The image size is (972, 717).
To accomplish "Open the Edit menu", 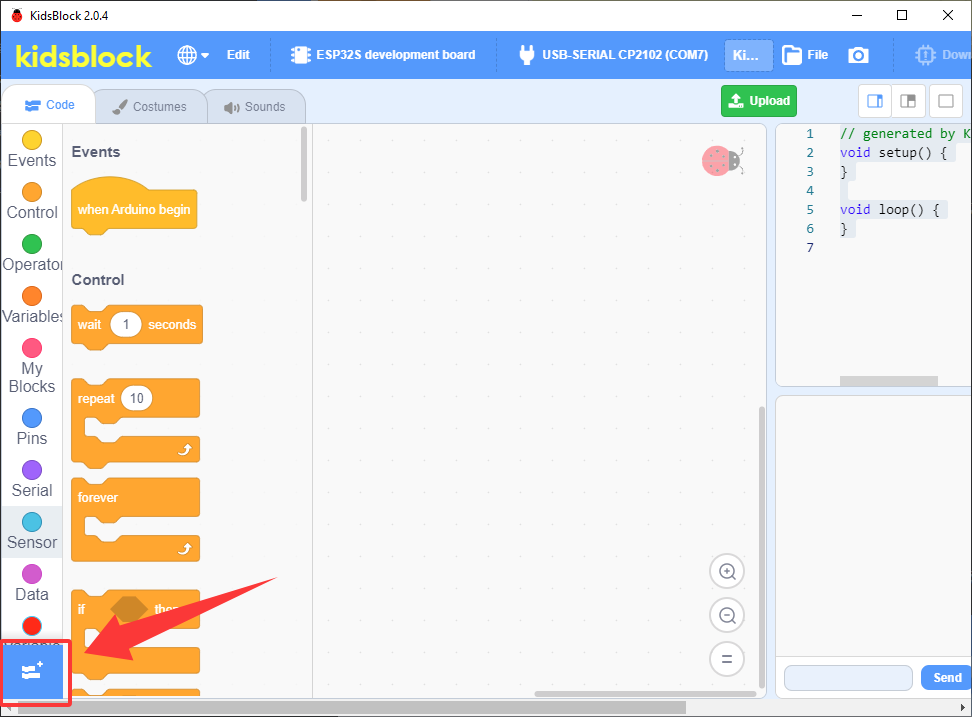I will click(x=238, y=55).
